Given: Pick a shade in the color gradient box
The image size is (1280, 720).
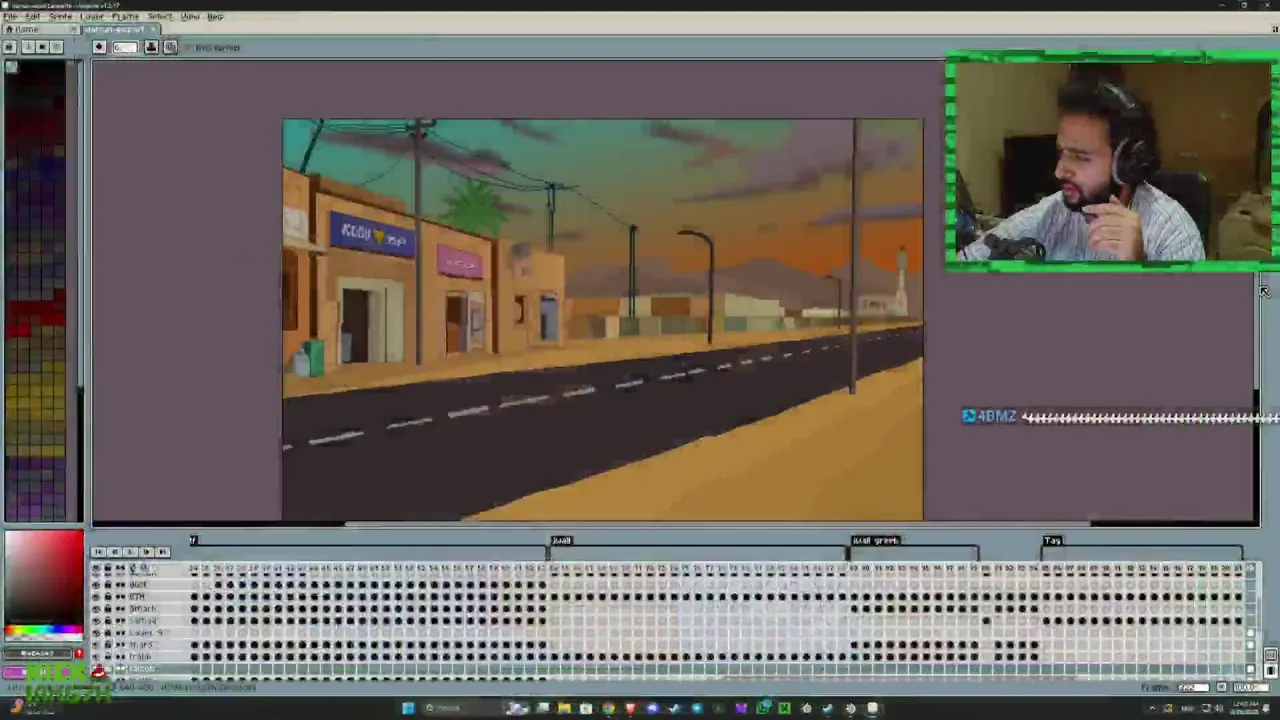Looking at the screenshot, I should point(44,578).
